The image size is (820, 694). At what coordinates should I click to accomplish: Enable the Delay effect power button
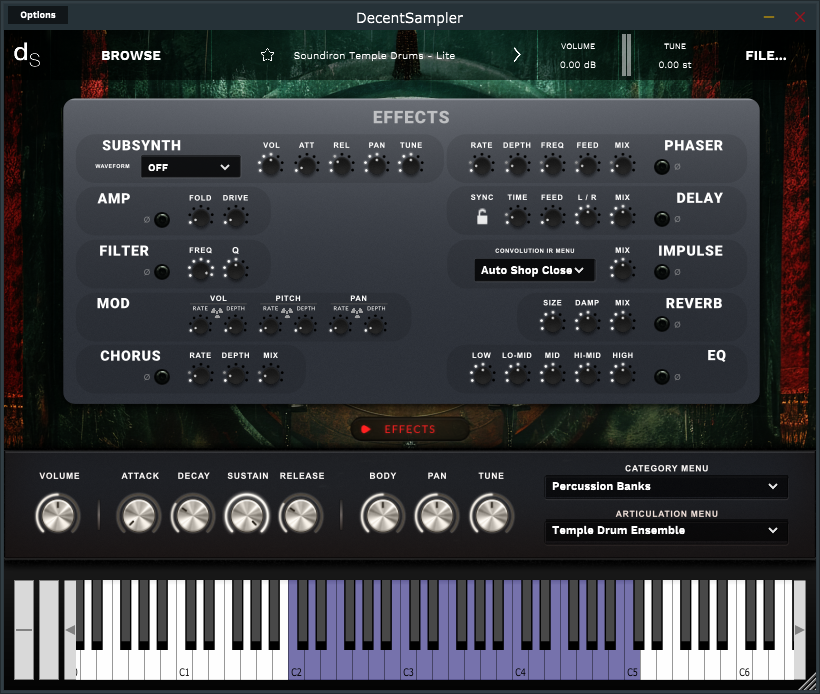pos(662,219)
